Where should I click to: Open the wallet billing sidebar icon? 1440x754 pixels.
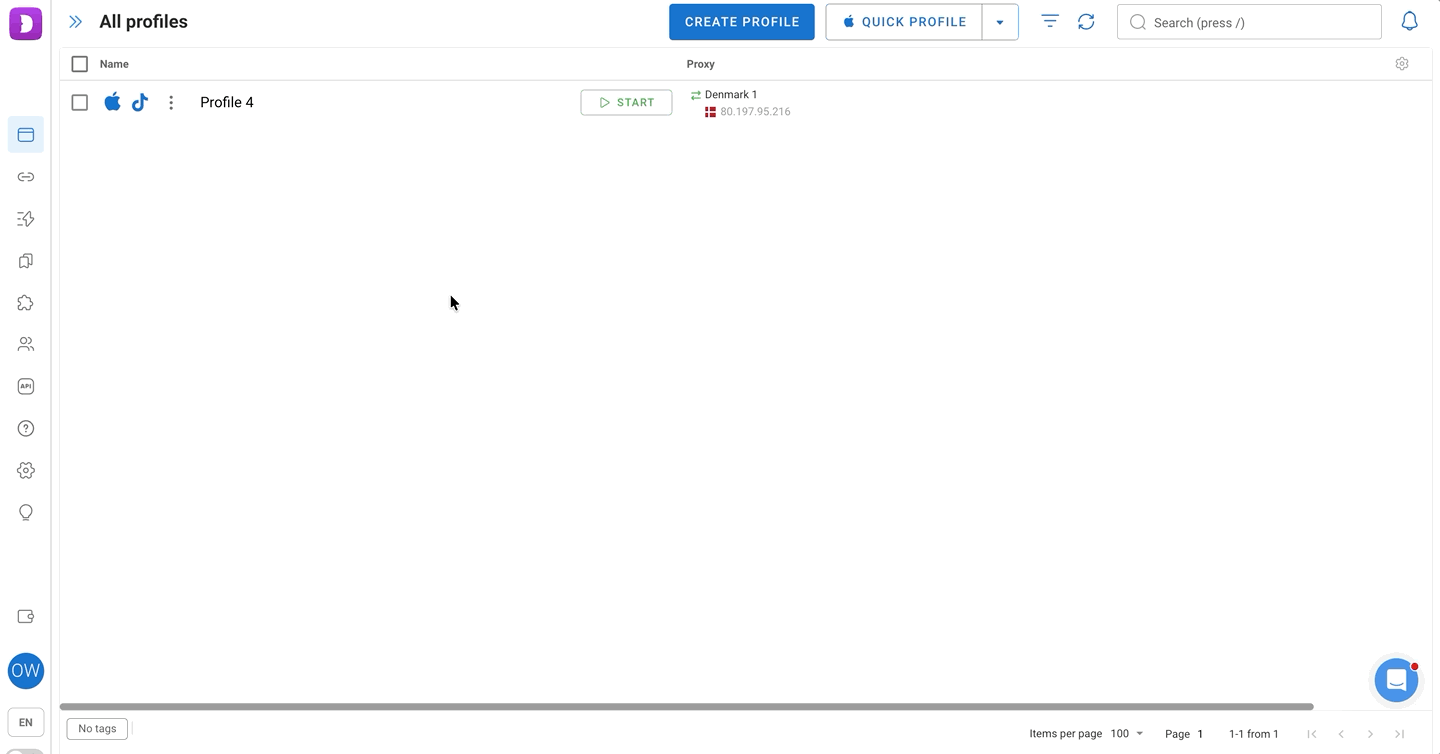(x=26, y=617)
